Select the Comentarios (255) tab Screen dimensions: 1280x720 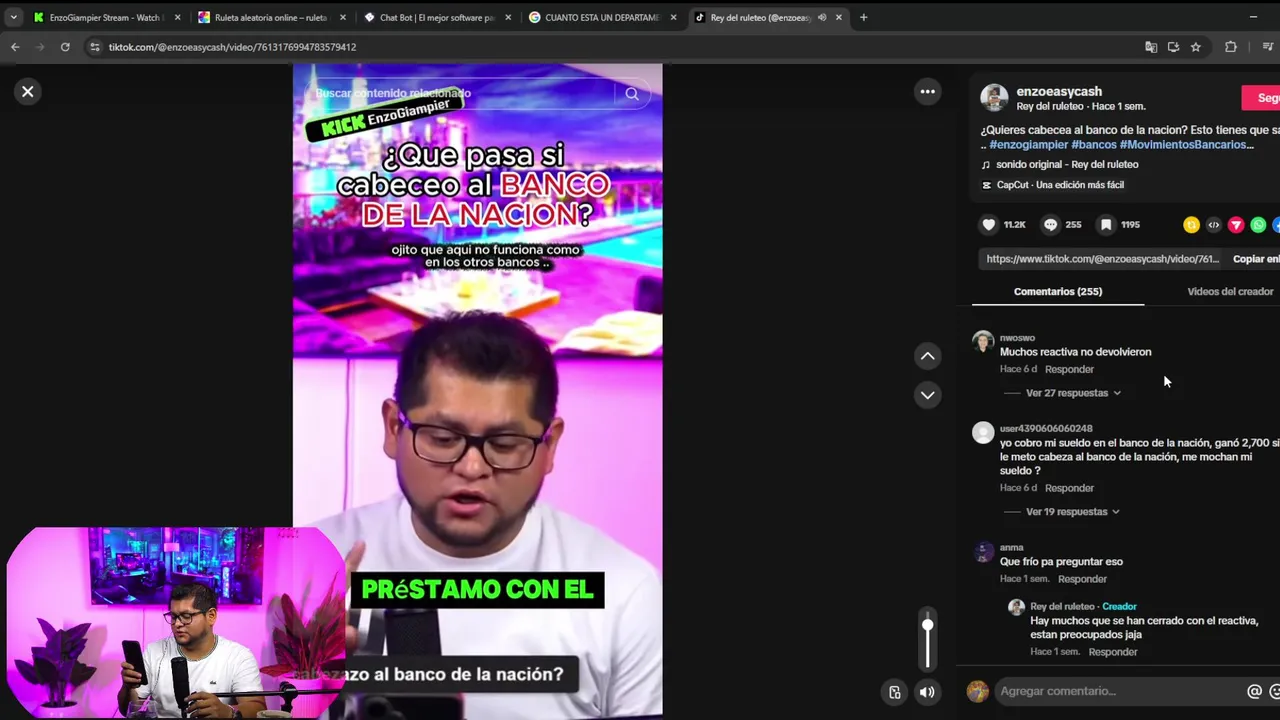pos(1058,292)
